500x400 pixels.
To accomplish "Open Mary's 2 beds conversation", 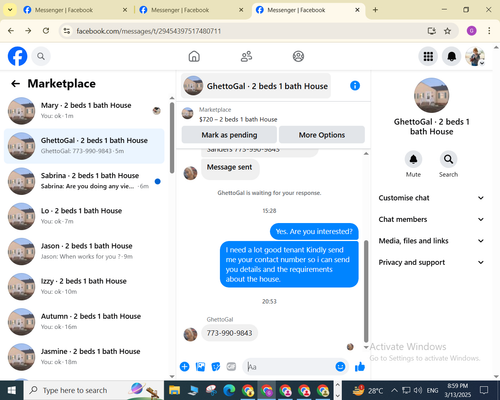I will 84,111.
